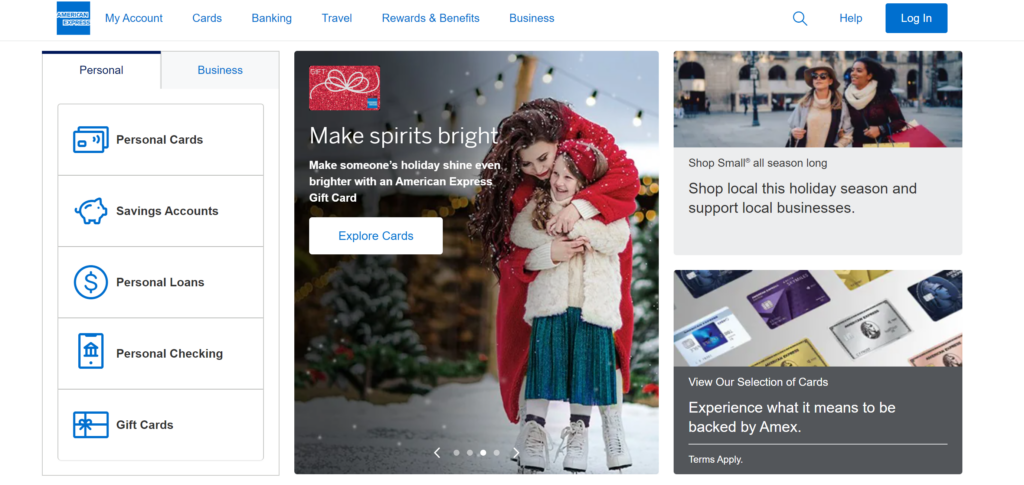The image size is (1024, 485).
Task: Open the Rewards & Benefits menu
Action: pos(430,18)
